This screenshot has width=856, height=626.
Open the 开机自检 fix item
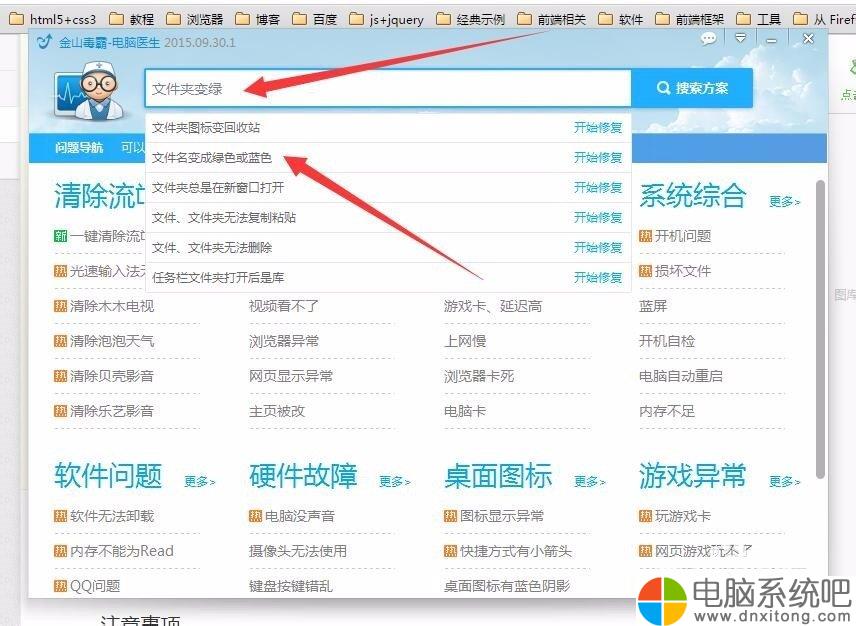[x=667, y=341]
